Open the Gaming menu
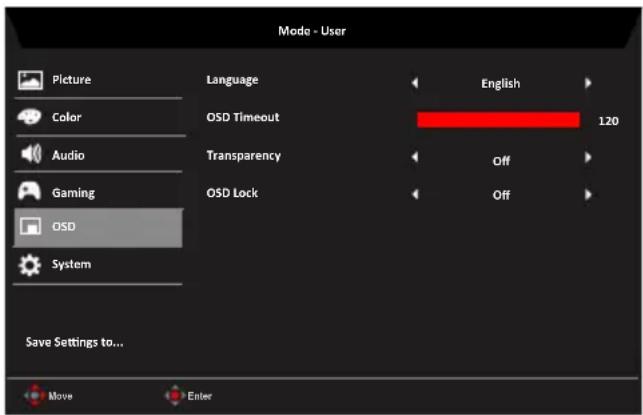Image resolution: width=643 pixels, height=415 pixels. click(x=98, y=192)
